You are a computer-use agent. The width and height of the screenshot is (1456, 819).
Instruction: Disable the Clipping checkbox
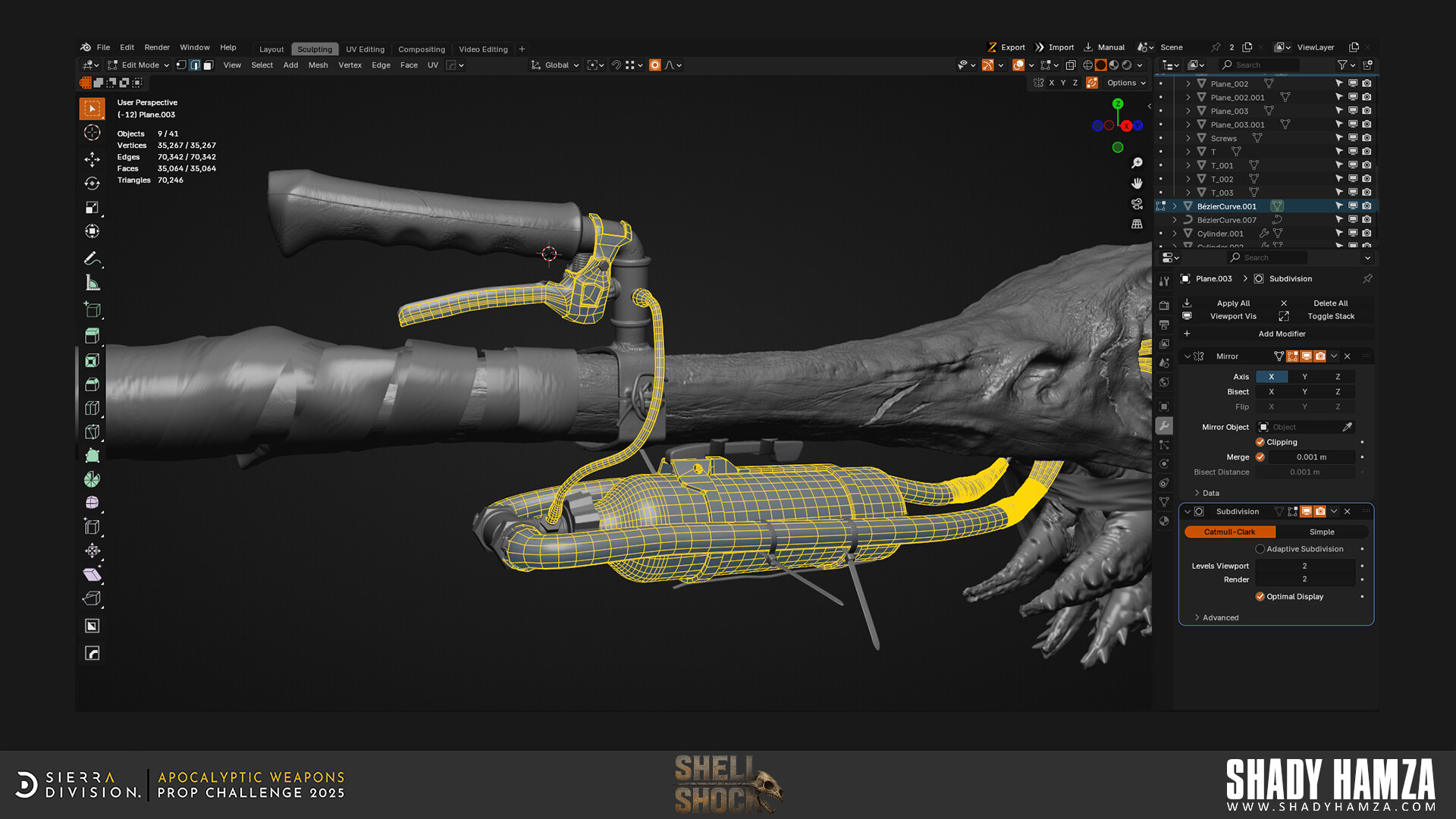(1260, 442)
